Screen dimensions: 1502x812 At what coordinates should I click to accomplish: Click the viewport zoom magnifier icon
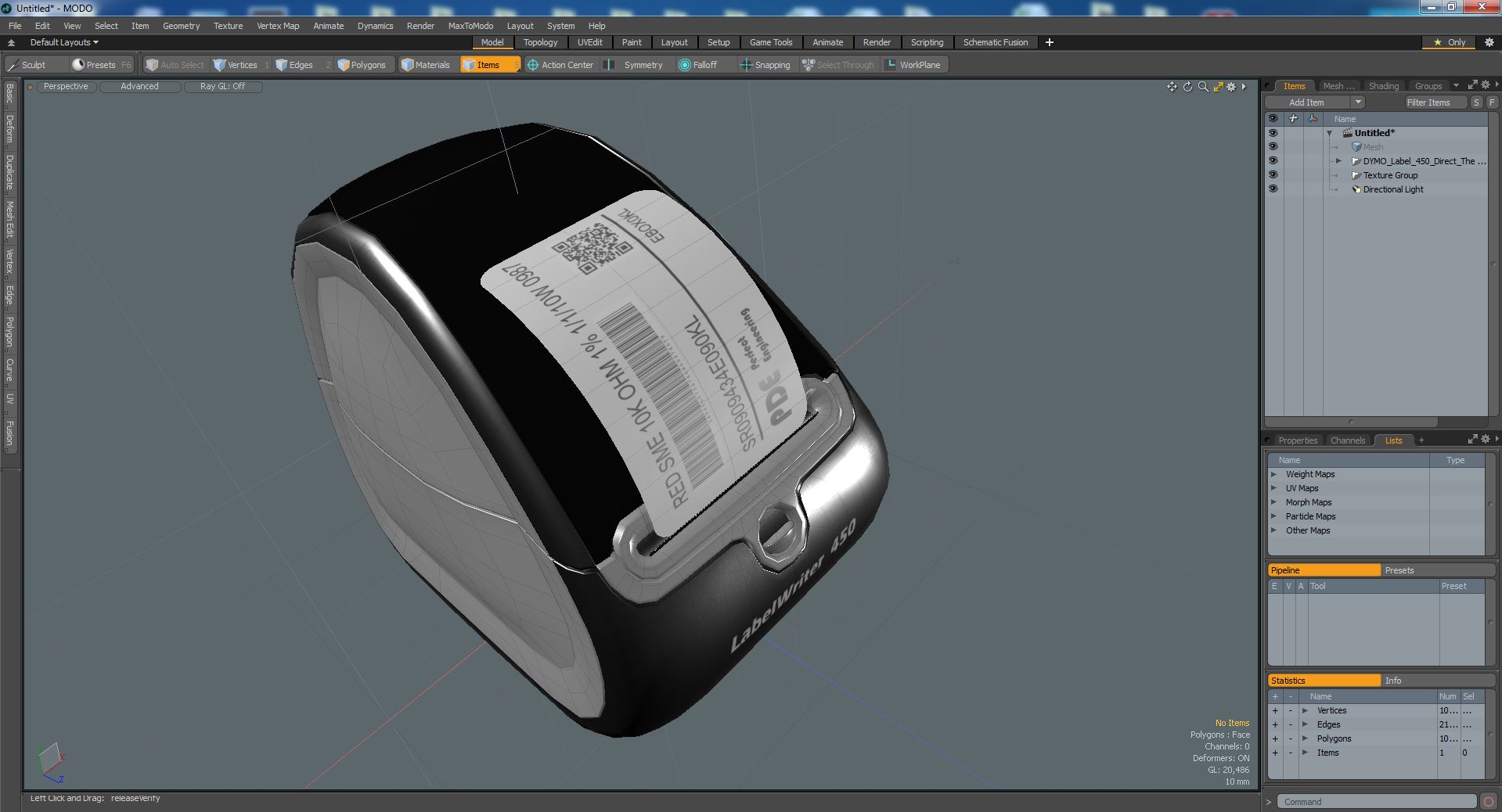coord(1203,87)
